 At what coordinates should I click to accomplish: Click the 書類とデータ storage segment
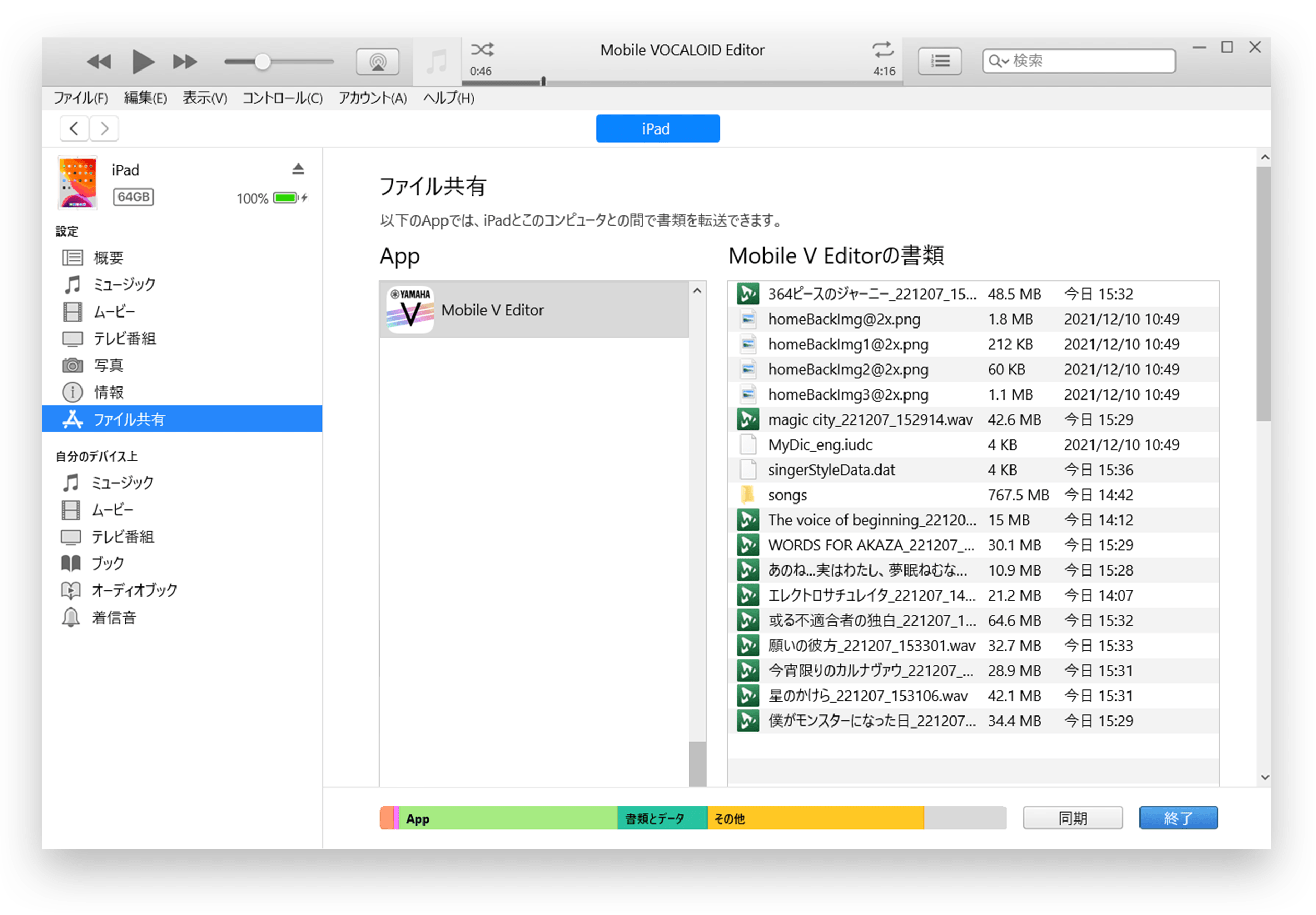coord(662,818)
